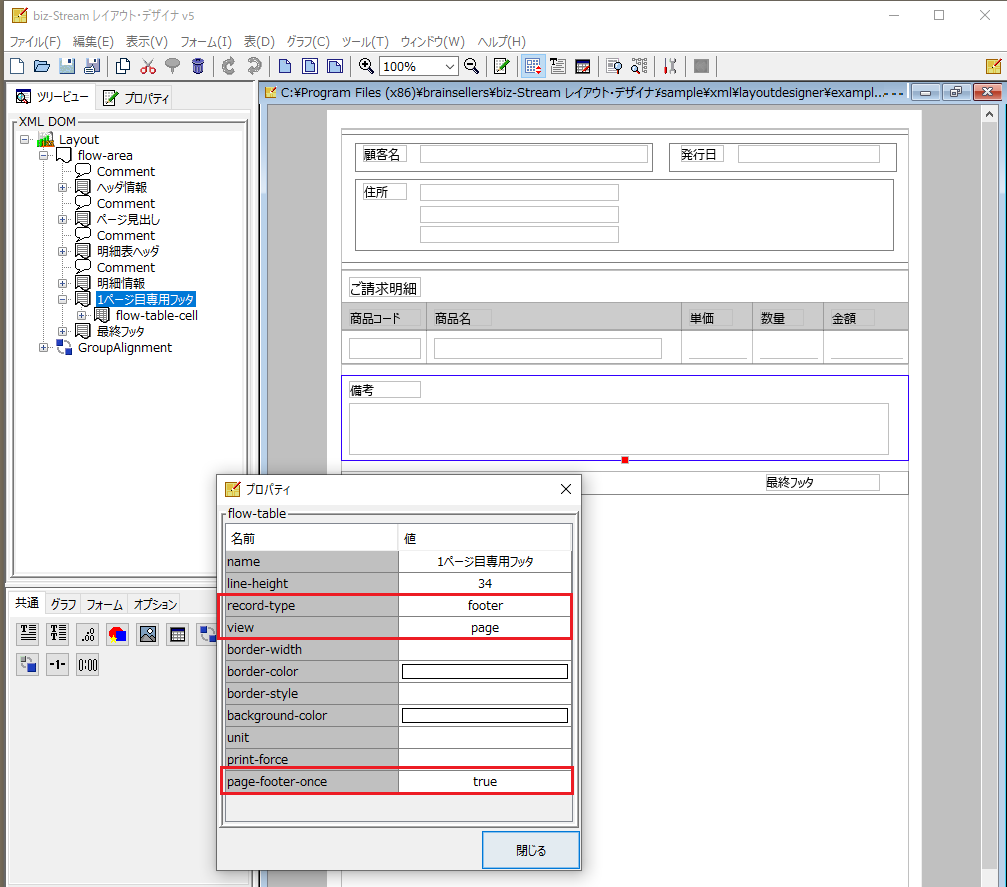The image size is (1007, 887).
Task: Expand the GroupAlignment tree node
Action: pos(44,347)
